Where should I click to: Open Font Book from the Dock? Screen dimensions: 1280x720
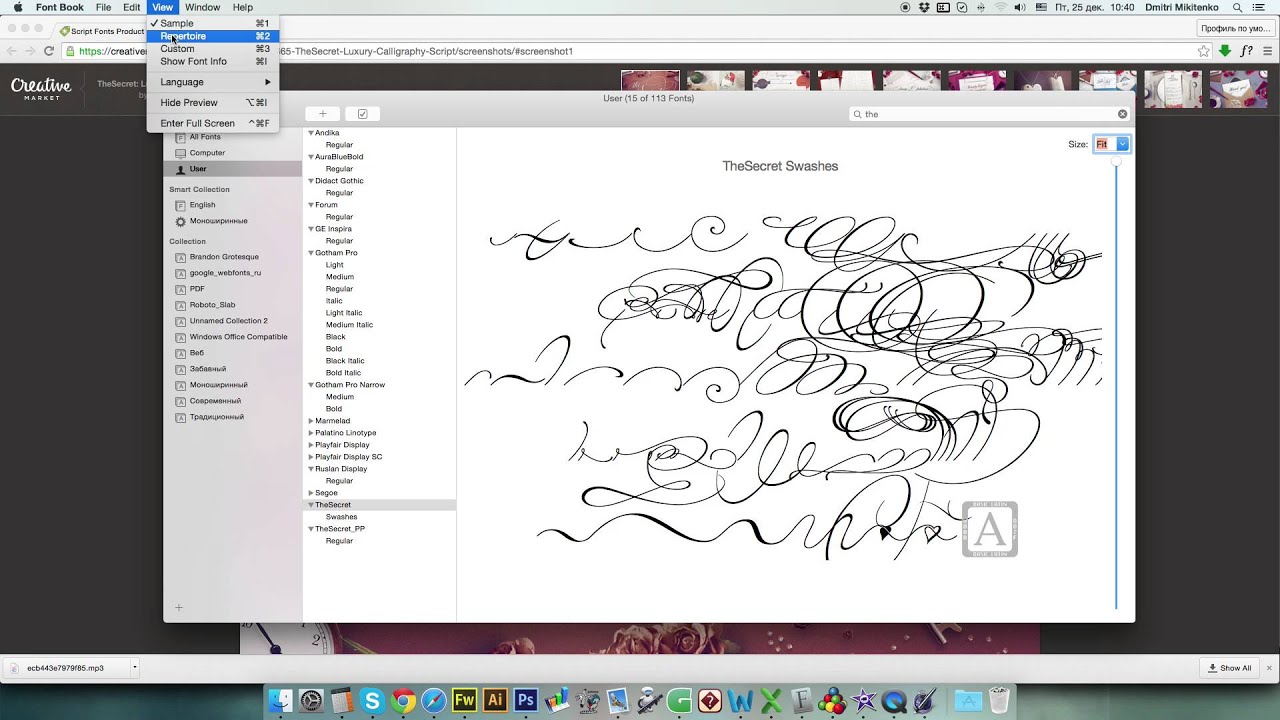coord(801,701)
